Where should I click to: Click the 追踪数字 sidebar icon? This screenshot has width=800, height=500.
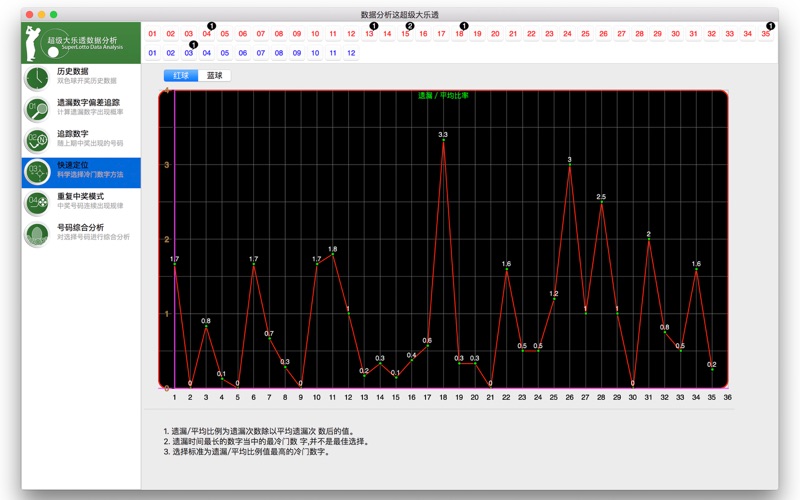pos(37,141)
